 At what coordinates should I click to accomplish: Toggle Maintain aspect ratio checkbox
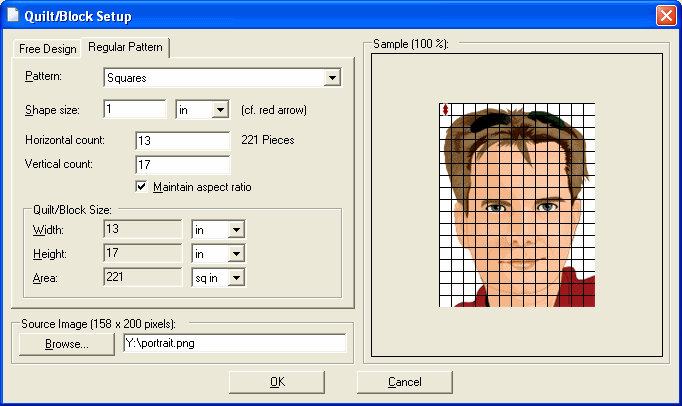point(141,187)
